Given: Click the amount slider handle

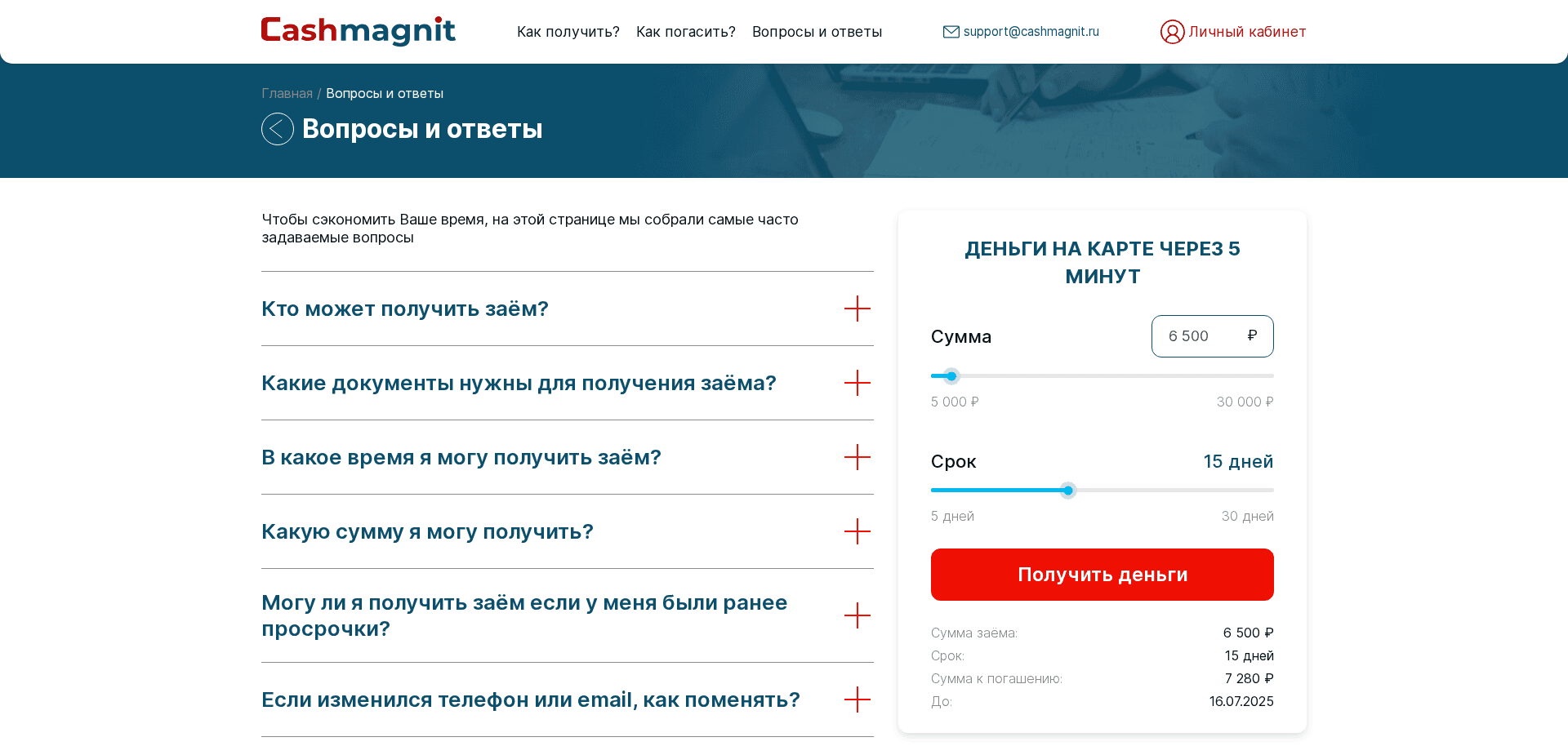Looking at the screenshot, I should pyautogui.click(x=951, y=376).
